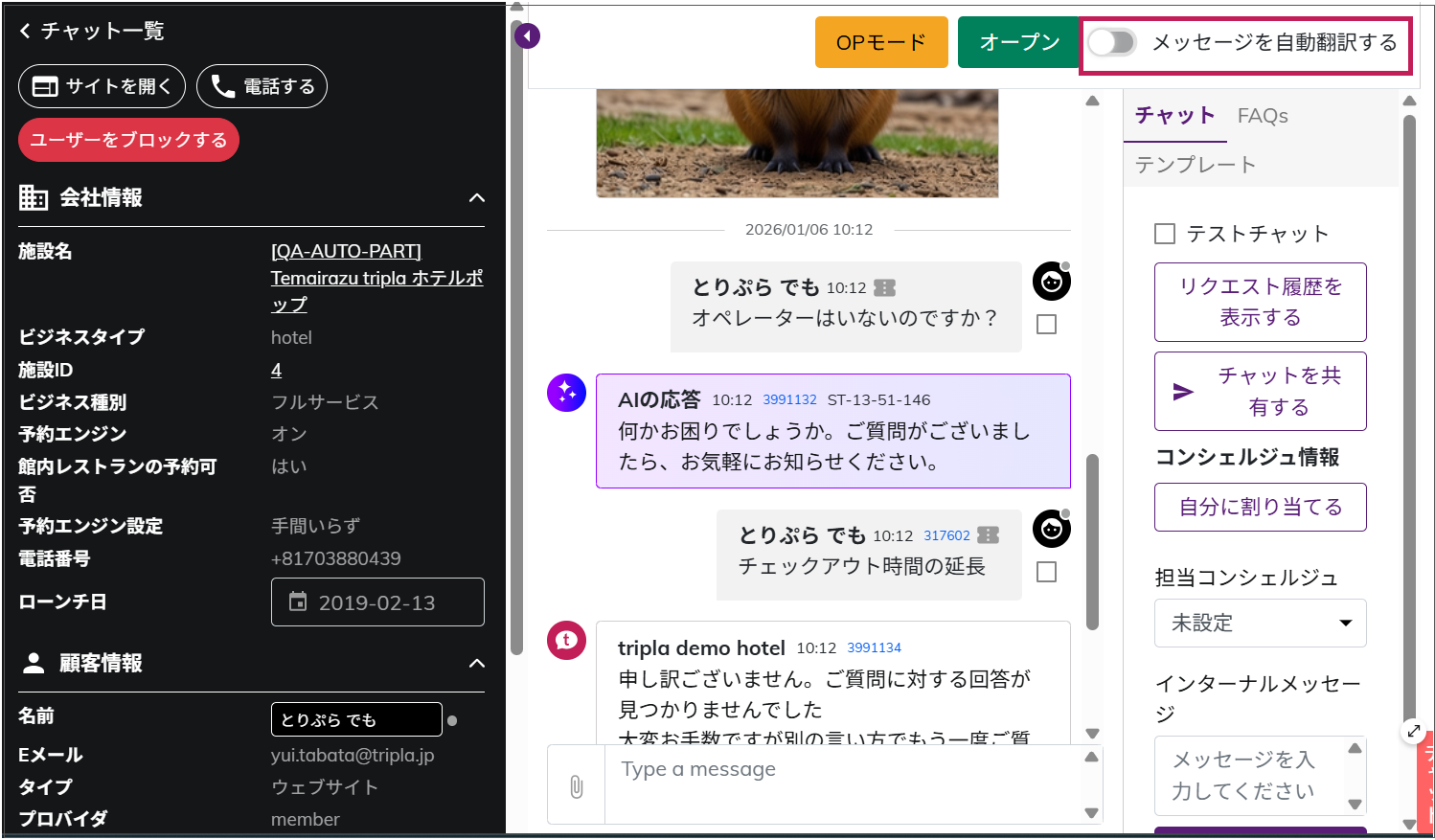
Task: Select checkbox next to チェックアウト時間の延長 message
Action: (x=1047, y=572)
